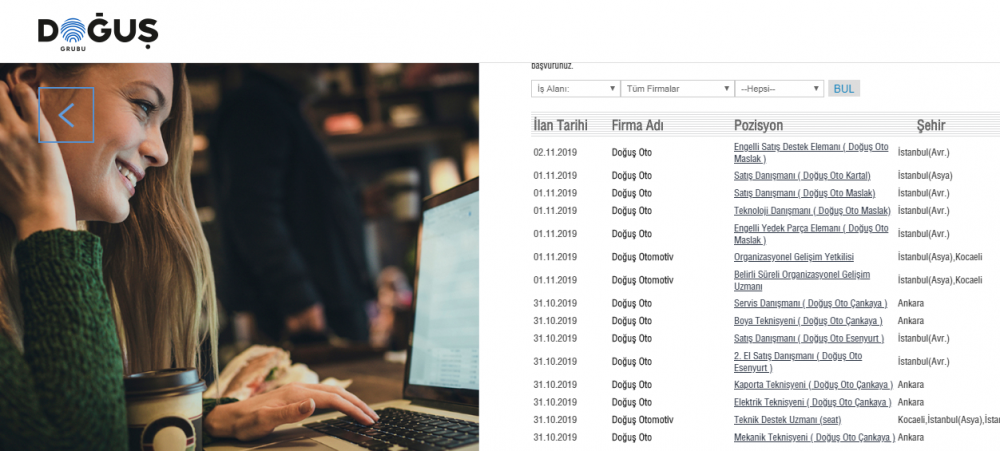Screen dimensions: 1000x451
Task: Open Engelli Yedek Parça Elemanı listing
Action: pyautogui.click(x=811, y=233)
